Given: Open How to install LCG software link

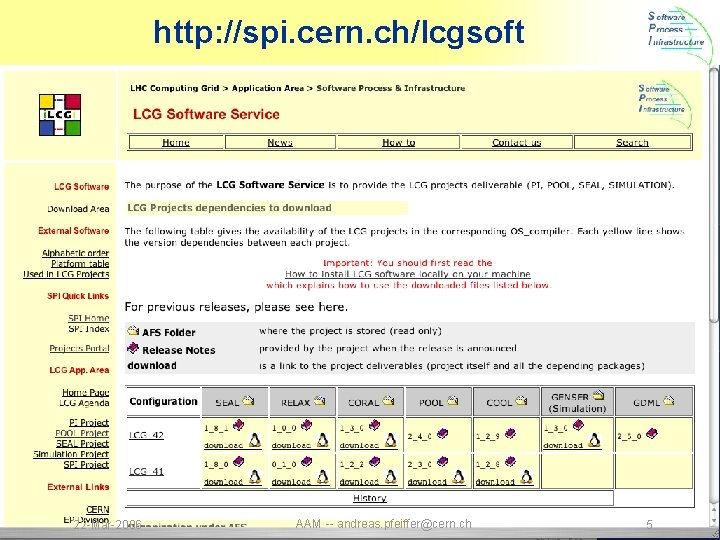Looking at the screenshot, I should click(408, 274).
